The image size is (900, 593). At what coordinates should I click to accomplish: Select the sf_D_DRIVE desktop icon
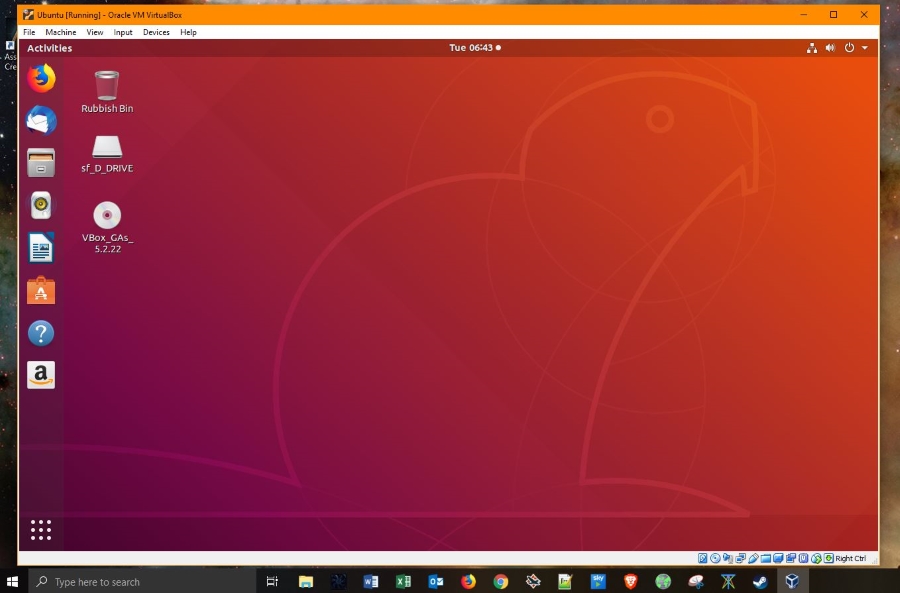(x=107, y=154)
